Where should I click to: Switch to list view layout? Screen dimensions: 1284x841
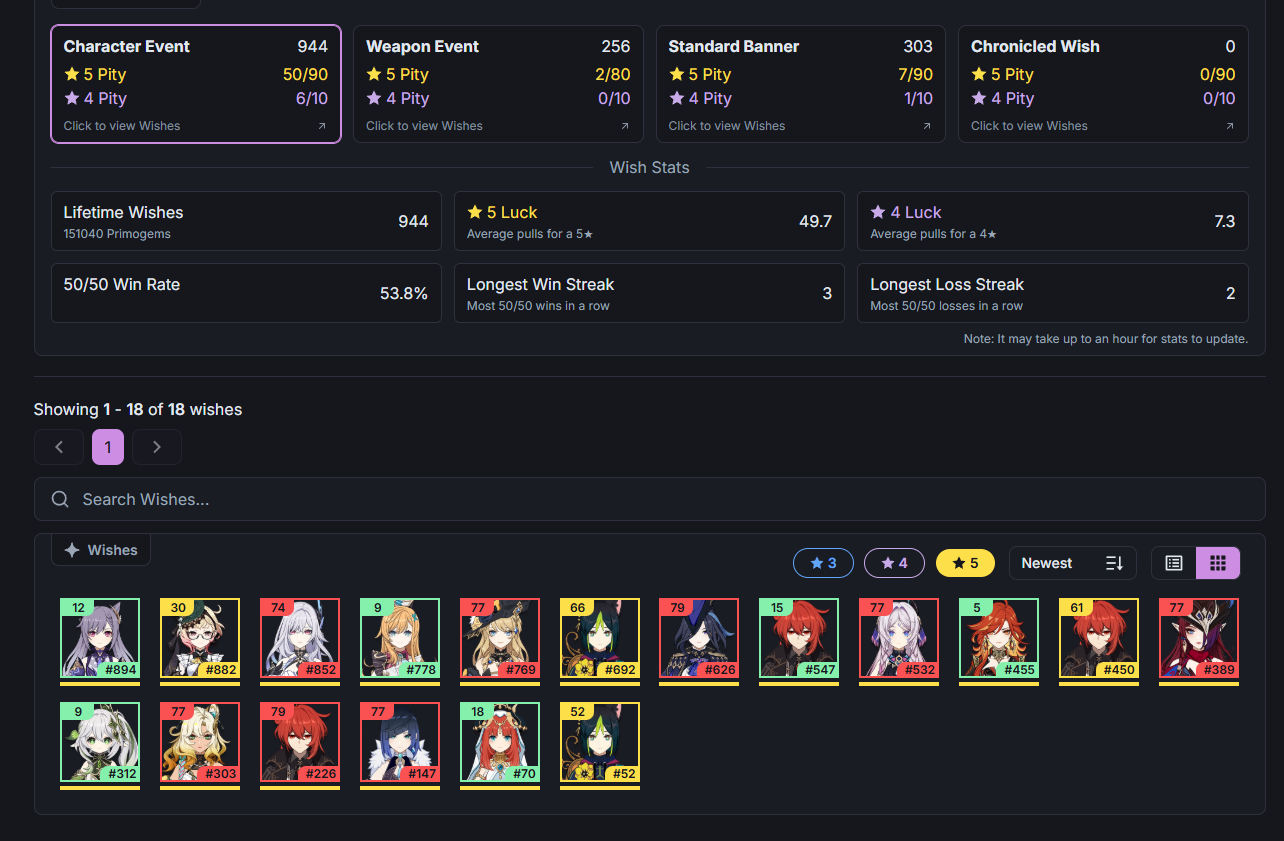pyautogui.click(x=1174, y=563)
